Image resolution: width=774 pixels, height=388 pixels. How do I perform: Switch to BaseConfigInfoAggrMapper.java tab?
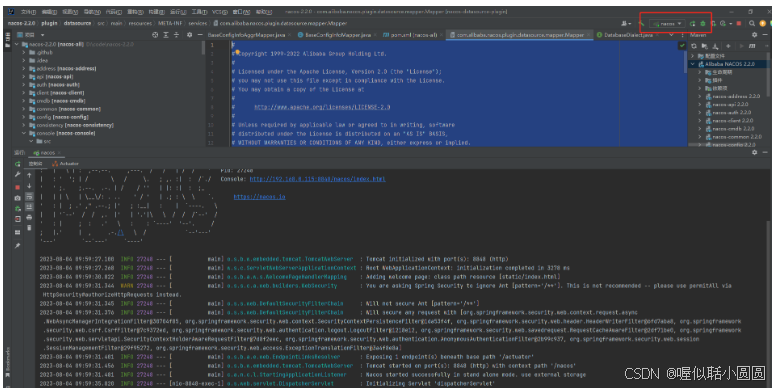pos(246,35)
